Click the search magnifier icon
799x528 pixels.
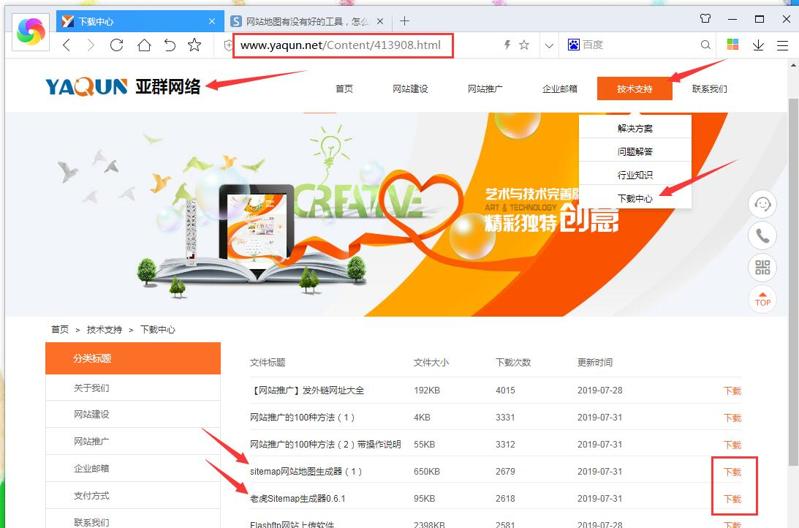pyautogui.click(x=705, y=45)
